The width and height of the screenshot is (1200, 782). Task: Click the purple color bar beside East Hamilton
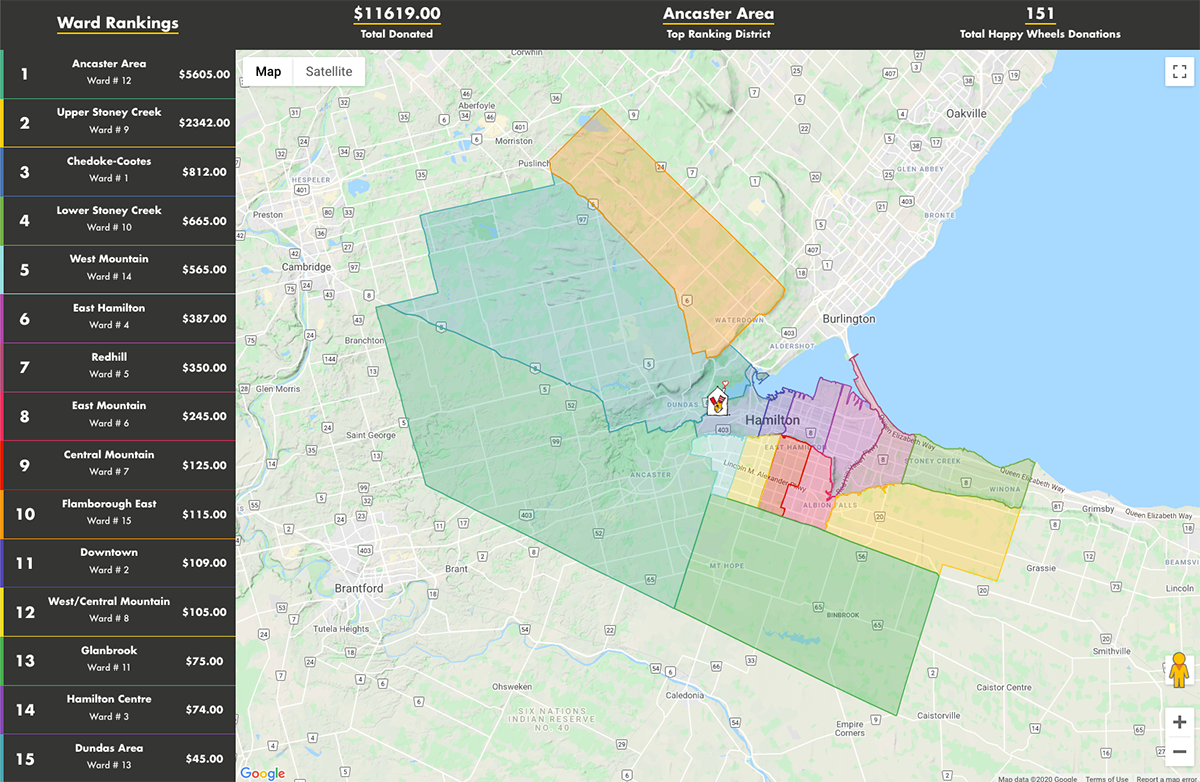pos(4,318)
